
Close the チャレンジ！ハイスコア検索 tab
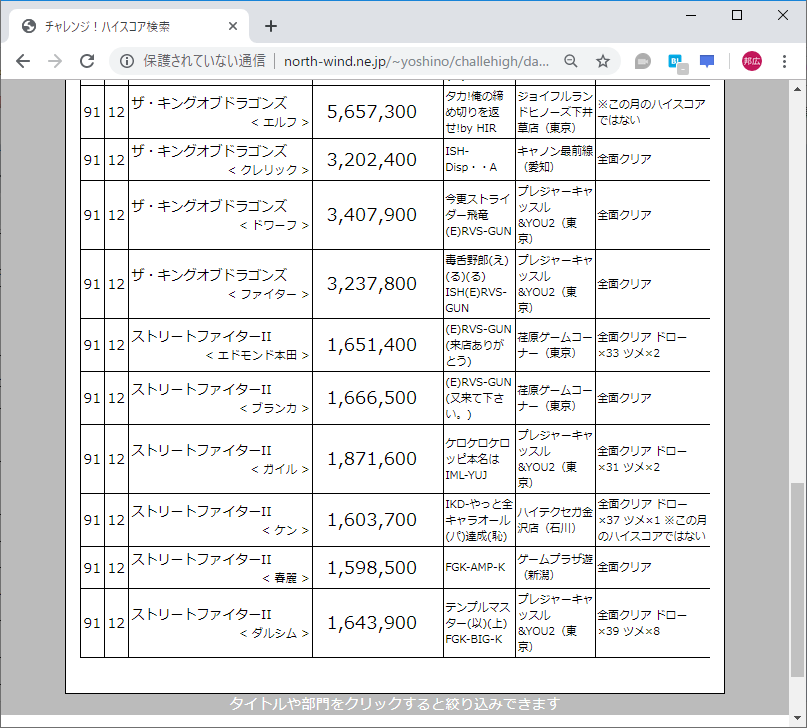coord(233,26)
